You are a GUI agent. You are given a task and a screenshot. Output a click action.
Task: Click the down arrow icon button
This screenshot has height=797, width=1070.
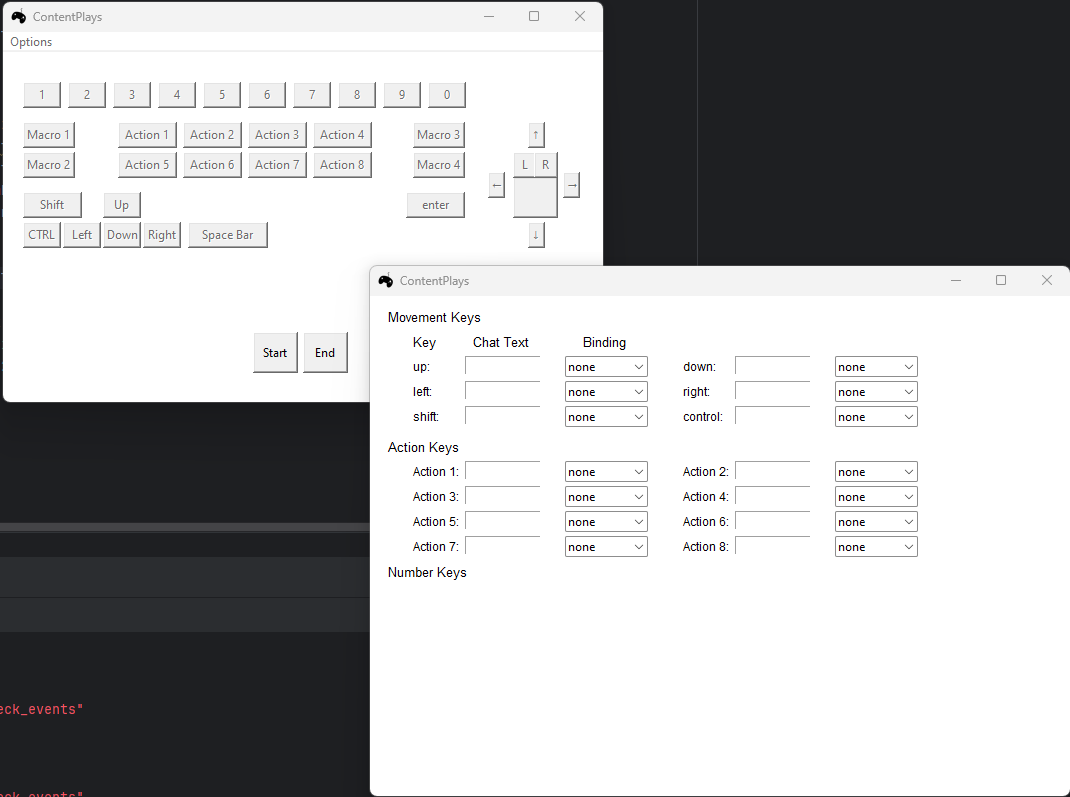536,235
